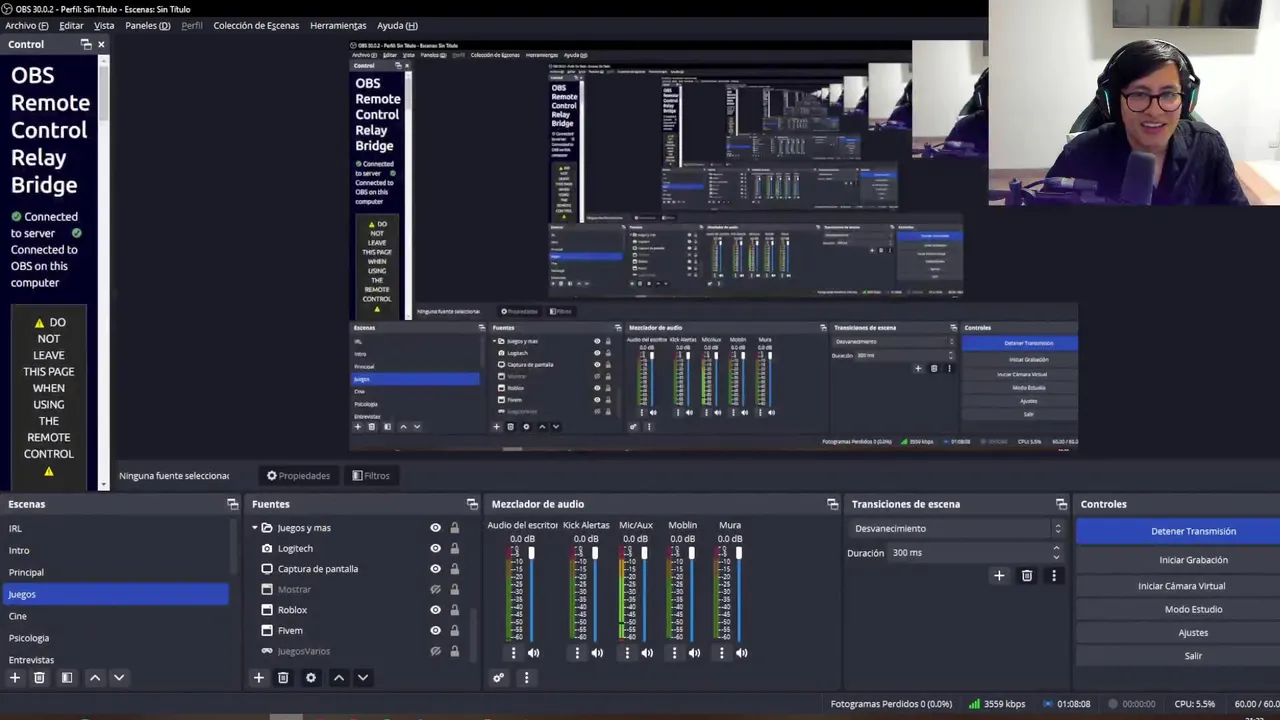Show the hidden Mostrar source
Screen dimensions: 1280x720
tap(435, 590)
